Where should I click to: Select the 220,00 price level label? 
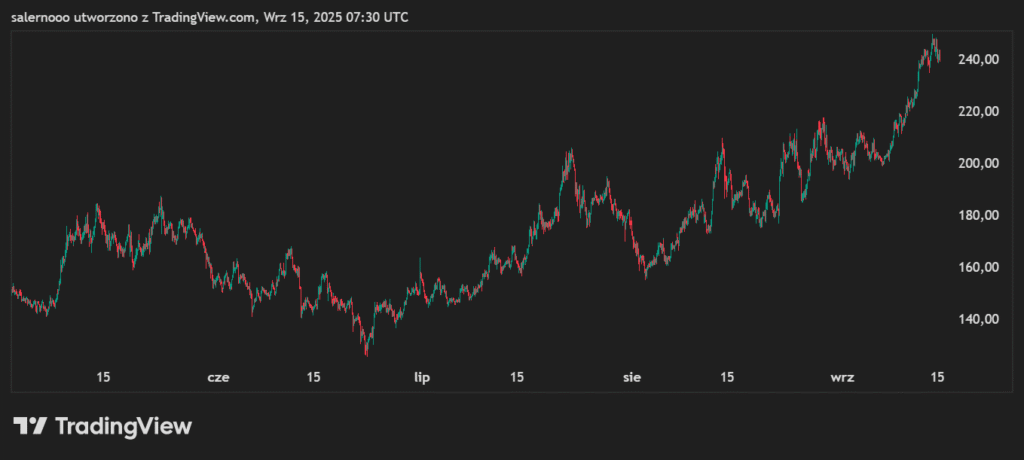coord(977,112)
